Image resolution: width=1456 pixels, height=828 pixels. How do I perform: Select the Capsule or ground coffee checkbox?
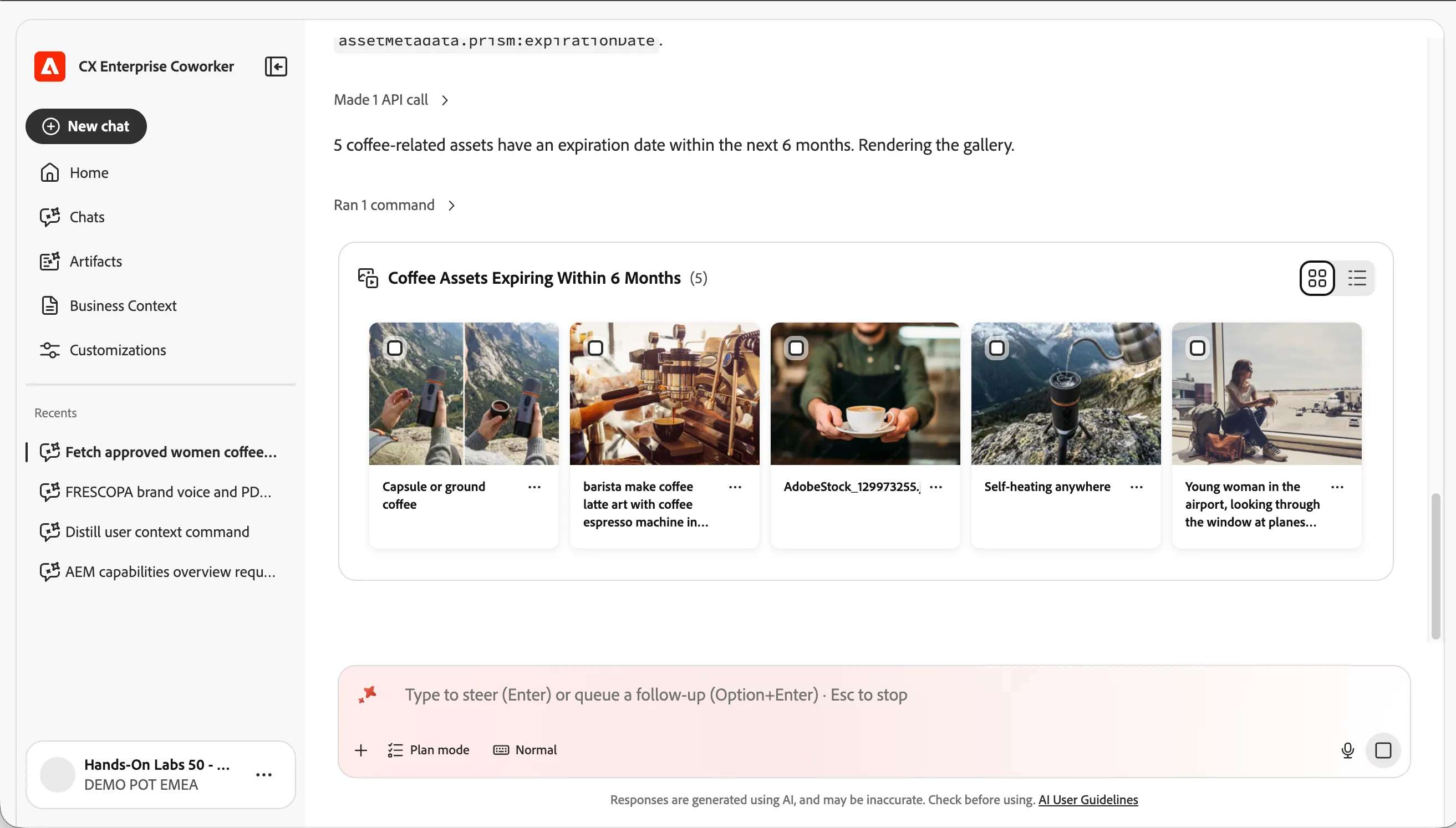[395, 348]
